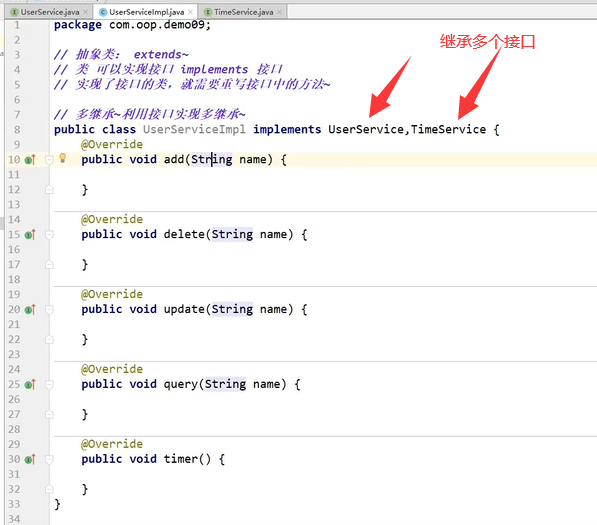The image size is (597, 525).
Task: Click the interface icon on UserService.java tab
Action: click(x=14, y=12)
